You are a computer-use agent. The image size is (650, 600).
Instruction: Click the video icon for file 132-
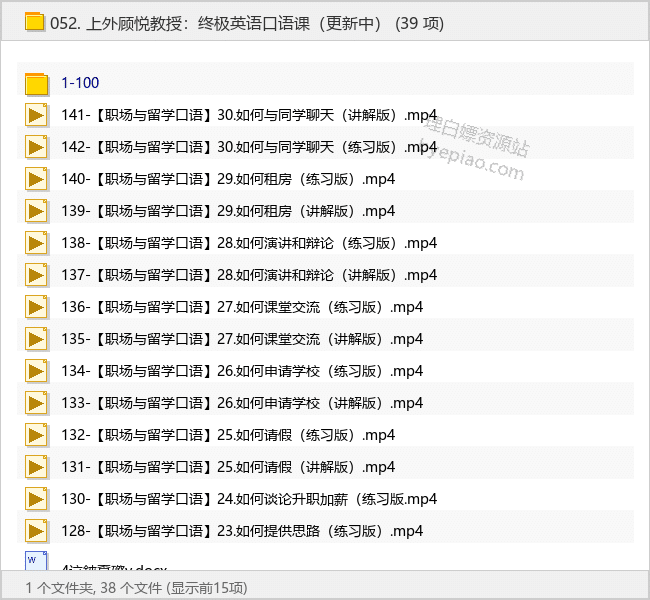[36, 435]
